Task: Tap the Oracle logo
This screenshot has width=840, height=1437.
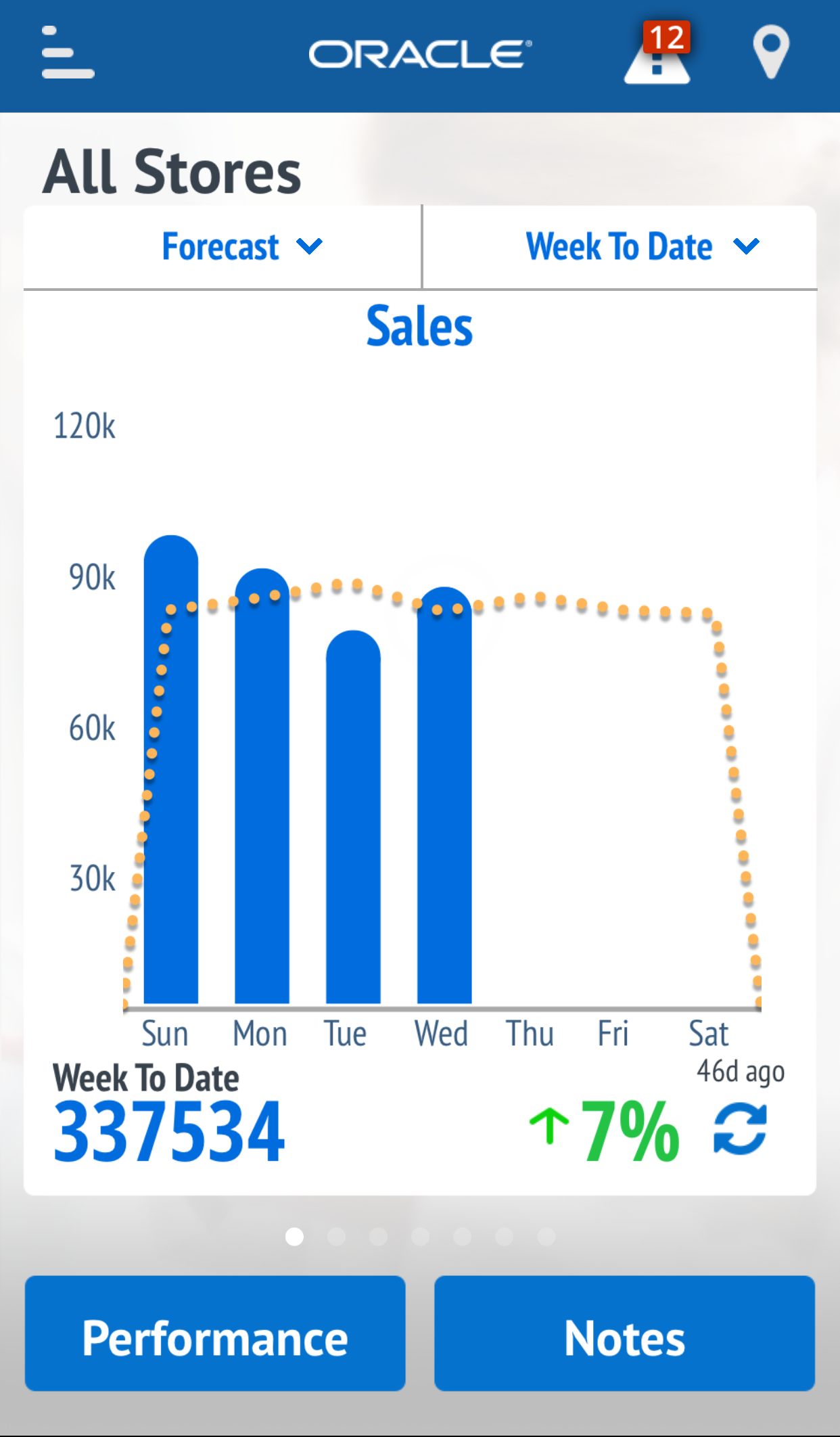Action: tap(420, 54)
